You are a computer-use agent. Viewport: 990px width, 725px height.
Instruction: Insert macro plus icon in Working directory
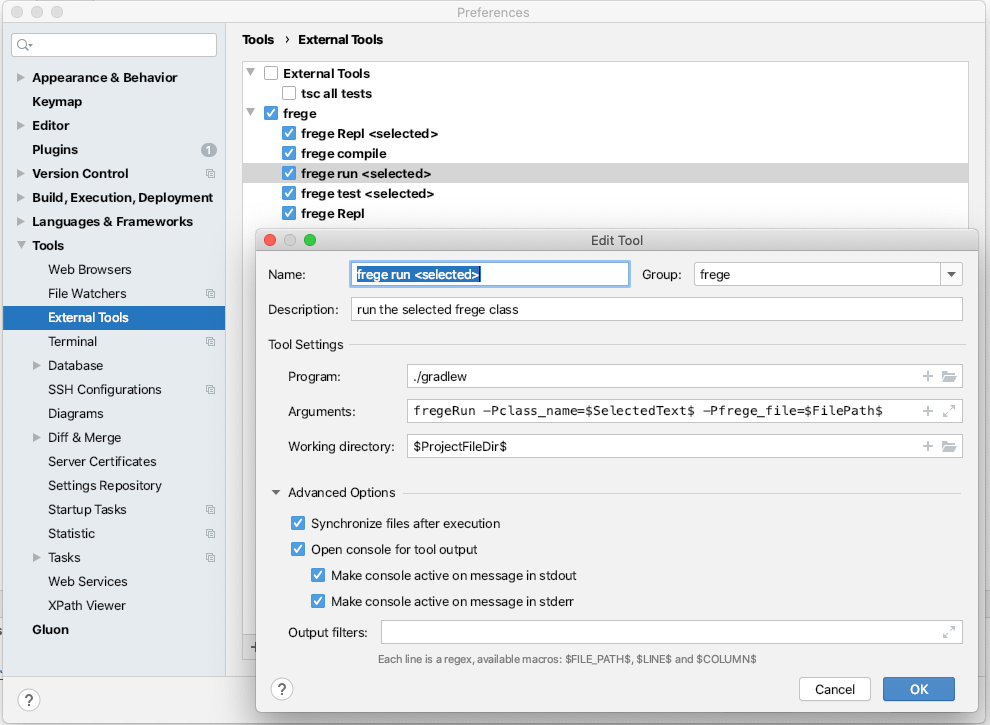[928, 446]
